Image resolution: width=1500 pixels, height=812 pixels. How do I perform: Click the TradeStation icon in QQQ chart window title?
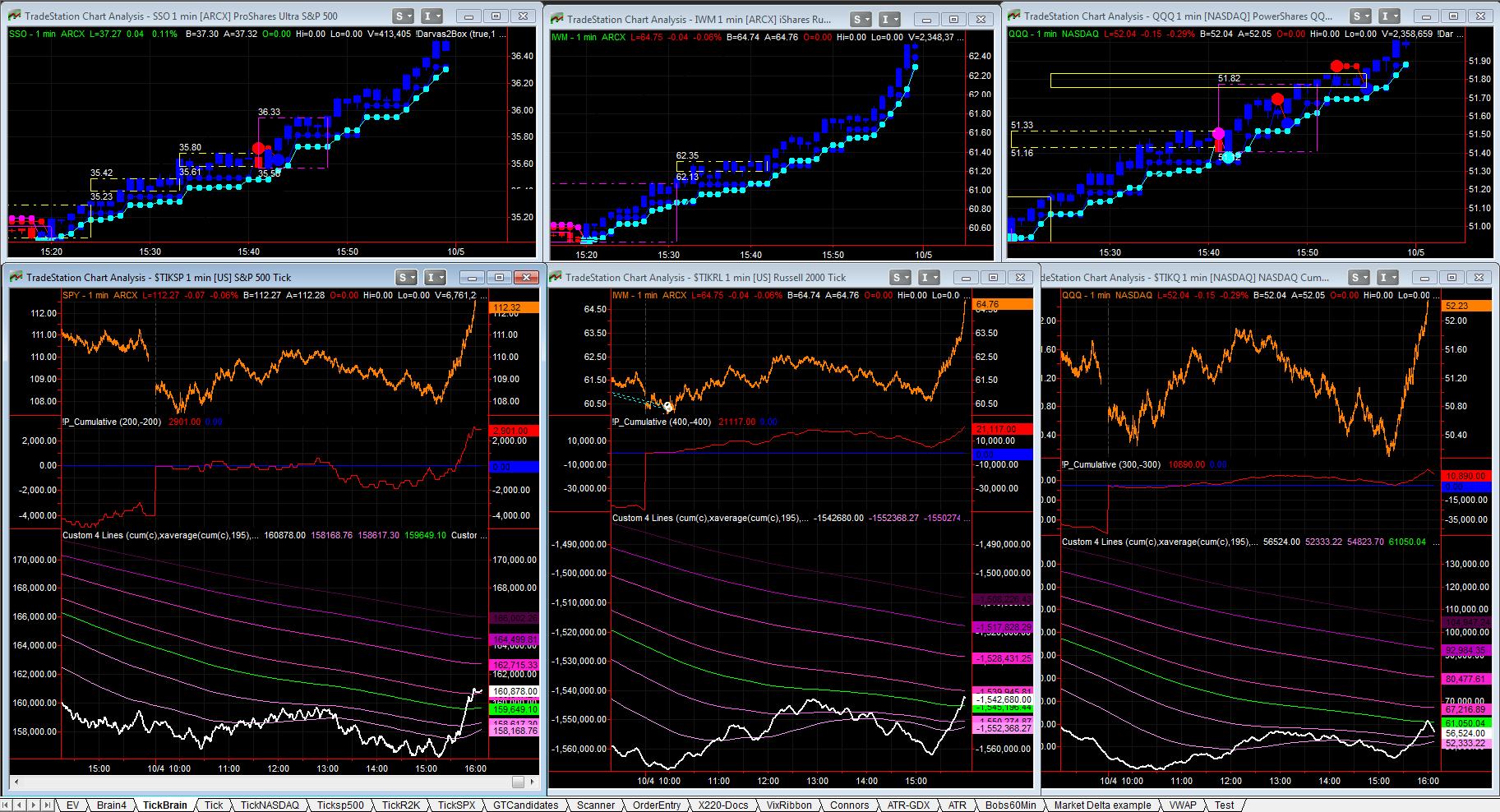click(1014, 16)
